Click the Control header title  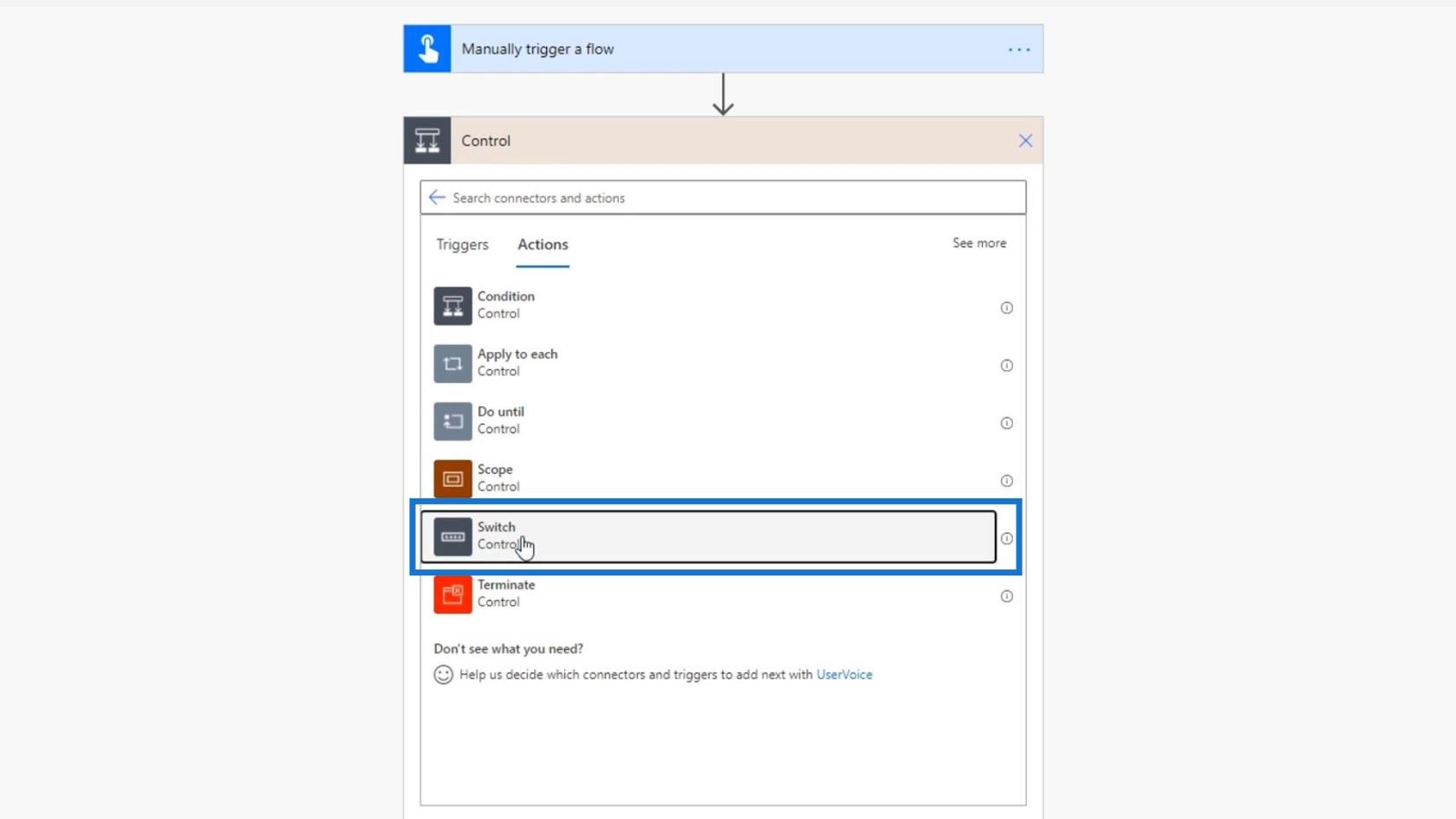pyautogui.click(x=485, y=140)
